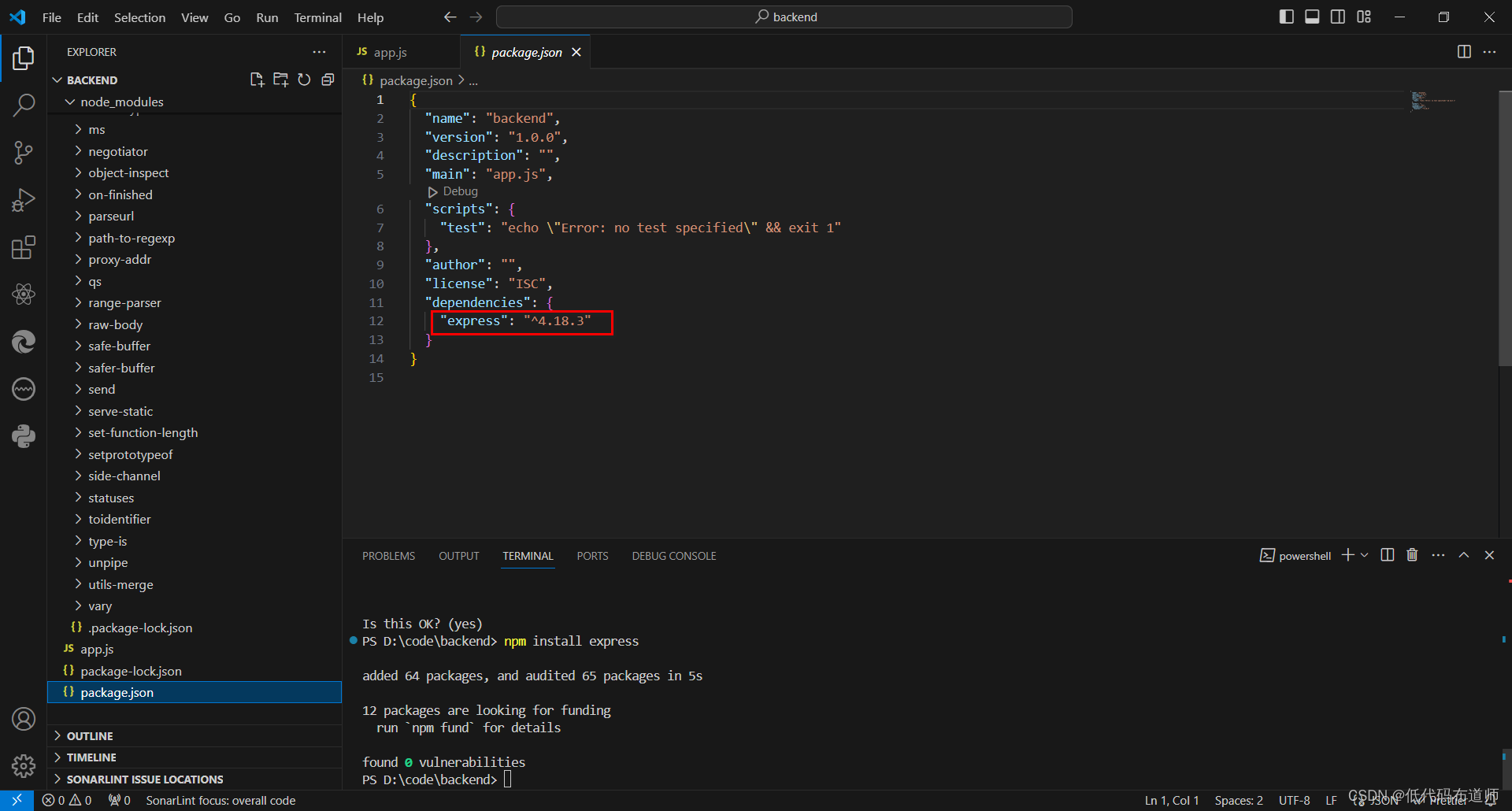Open the Selection menu
1512x811 pixels.
click(x=139, y=17)
